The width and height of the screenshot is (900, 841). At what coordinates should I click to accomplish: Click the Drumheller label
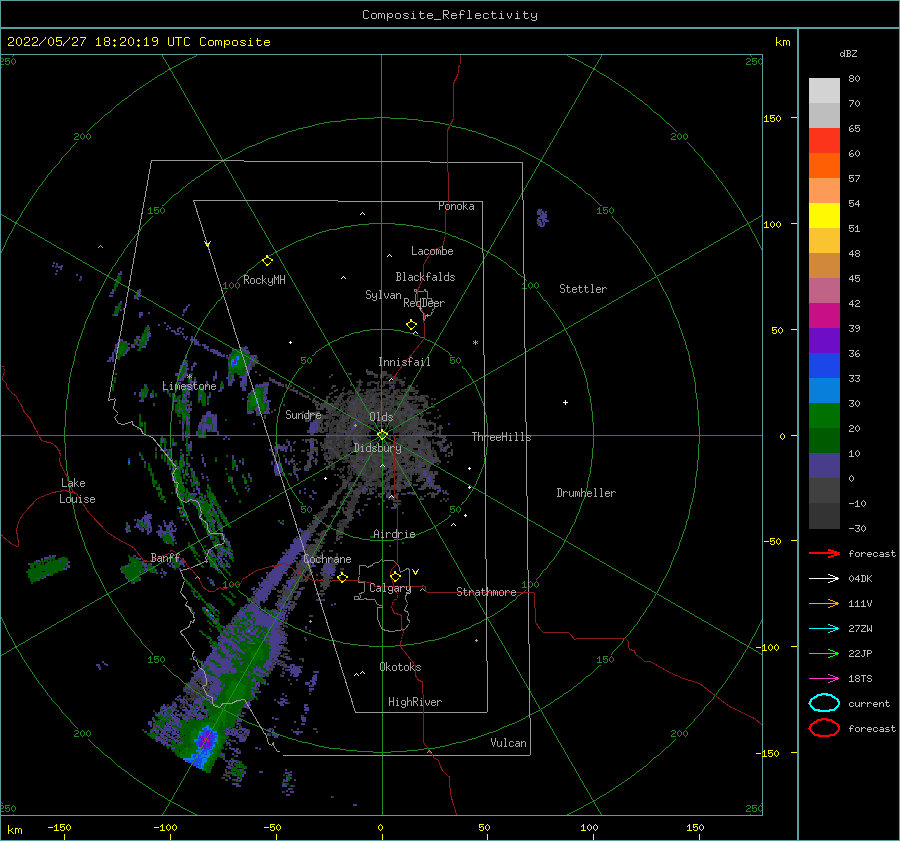coord(586,493)
